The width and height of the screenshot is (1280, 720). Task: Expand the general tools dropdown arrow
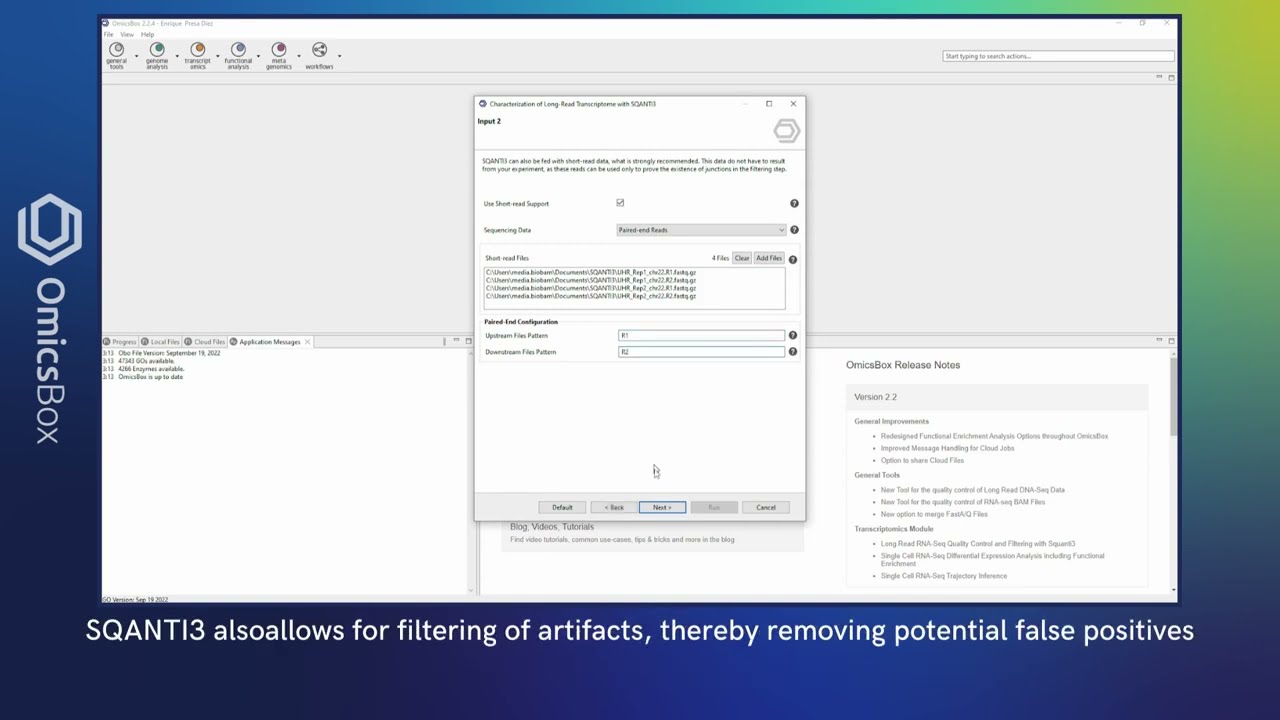pyautogui.click(x=136, y=55)
